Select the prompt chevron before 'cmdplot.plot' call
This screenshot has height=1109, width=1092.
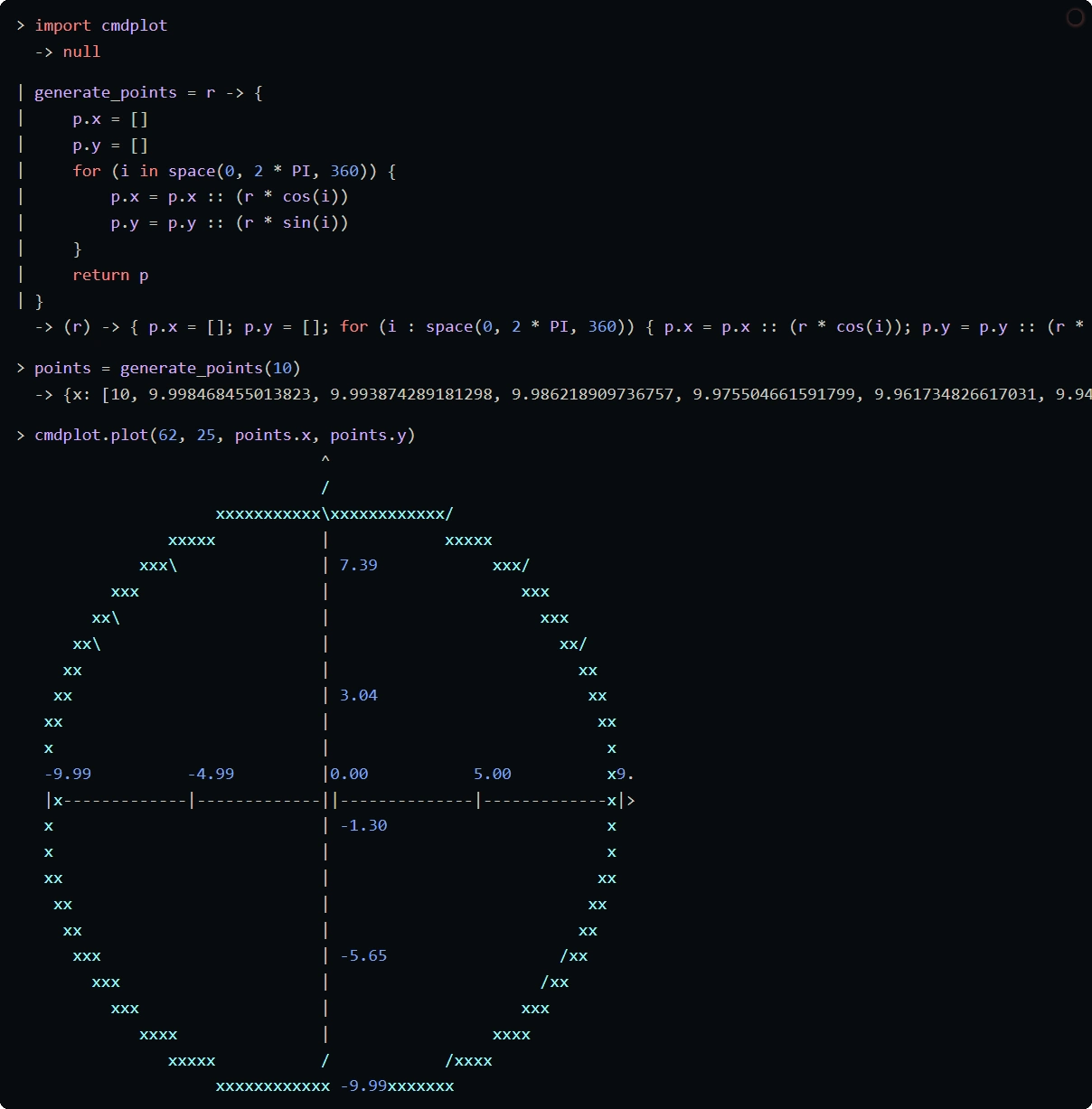[x=21, y=435]
